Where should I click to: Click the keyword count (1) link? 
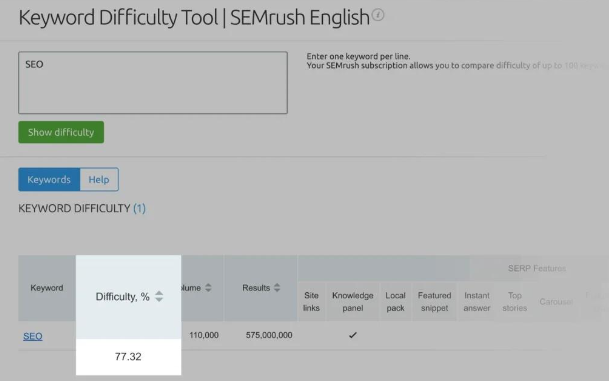coord(139,209)
